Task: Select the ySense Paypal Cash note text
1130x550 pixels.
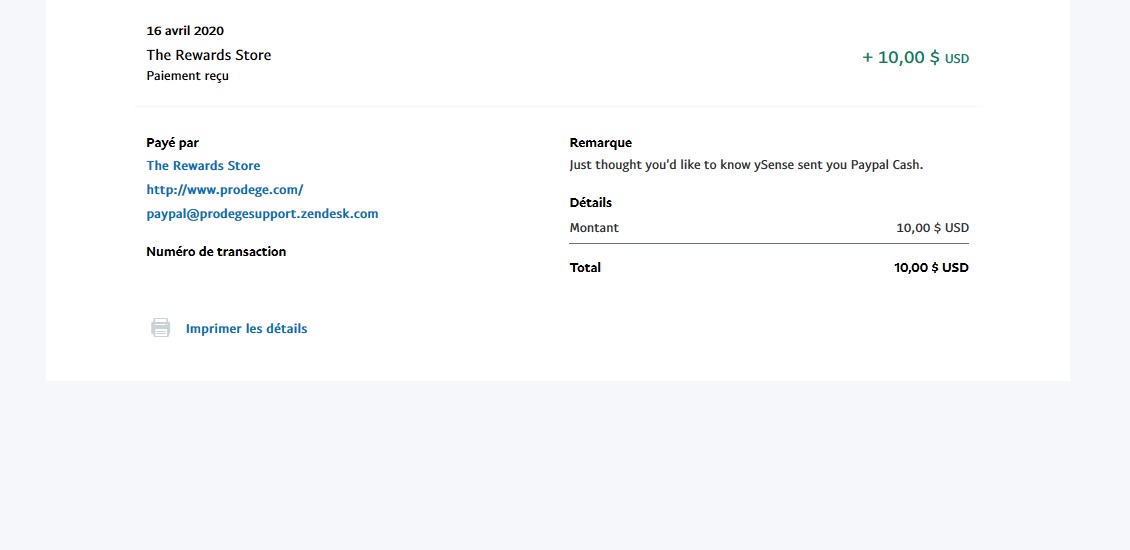Action: 746,165
